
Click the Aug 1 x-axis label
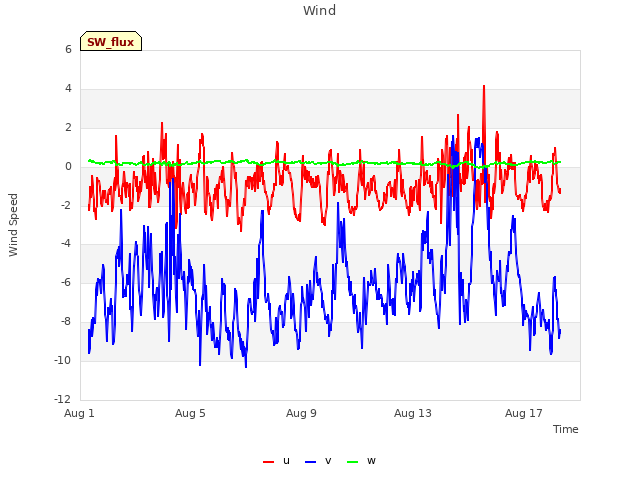[x=79, y=413]
